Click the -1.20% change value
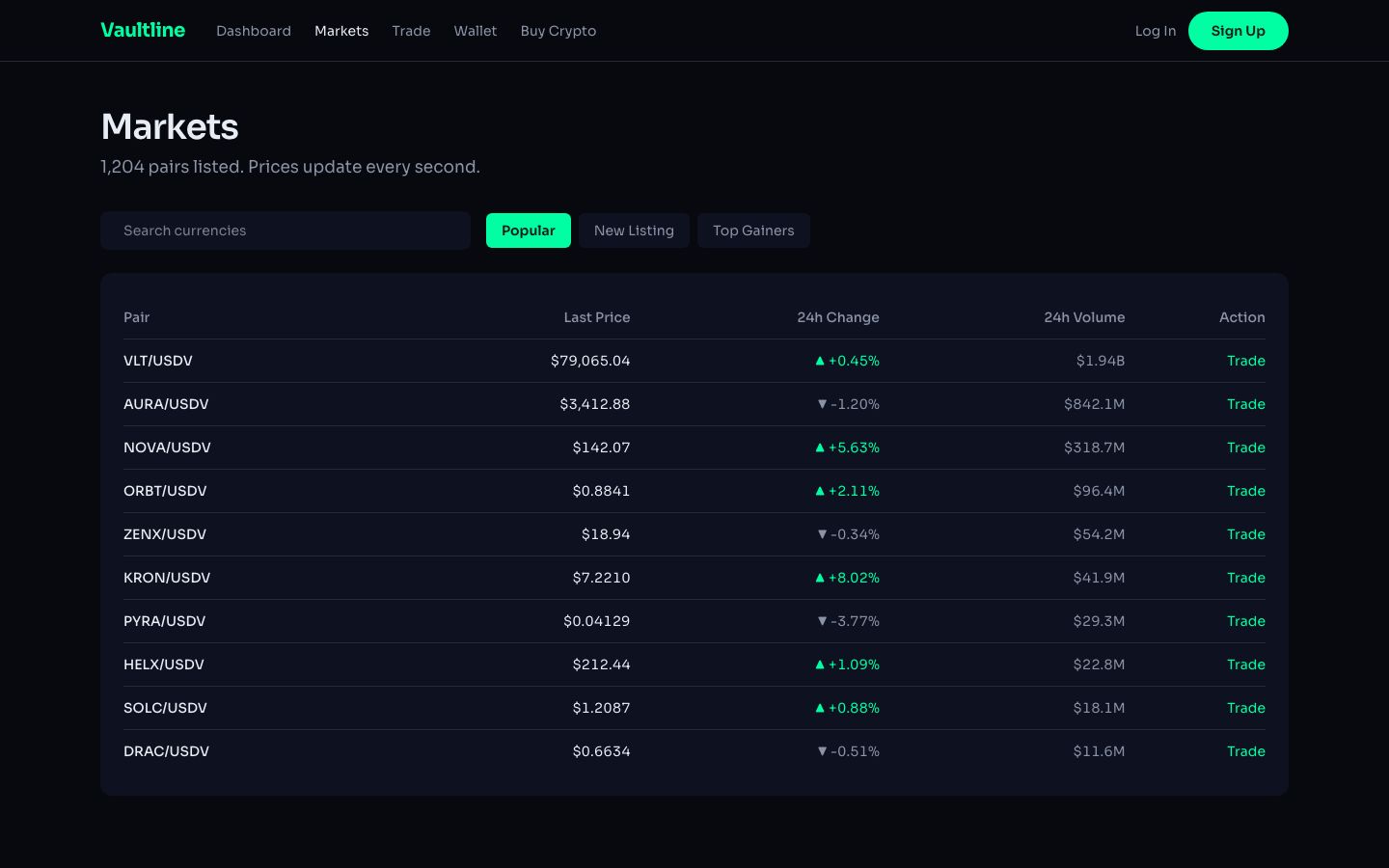This screenshot has height=868, width=1389. coord(849,404)
